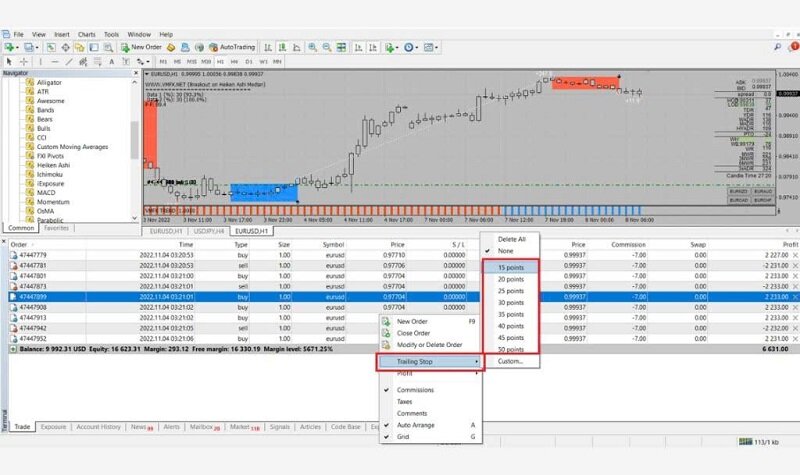Select order 47447779 row
800x475 pixels.
pyautogui.click(x=403, y=255)
